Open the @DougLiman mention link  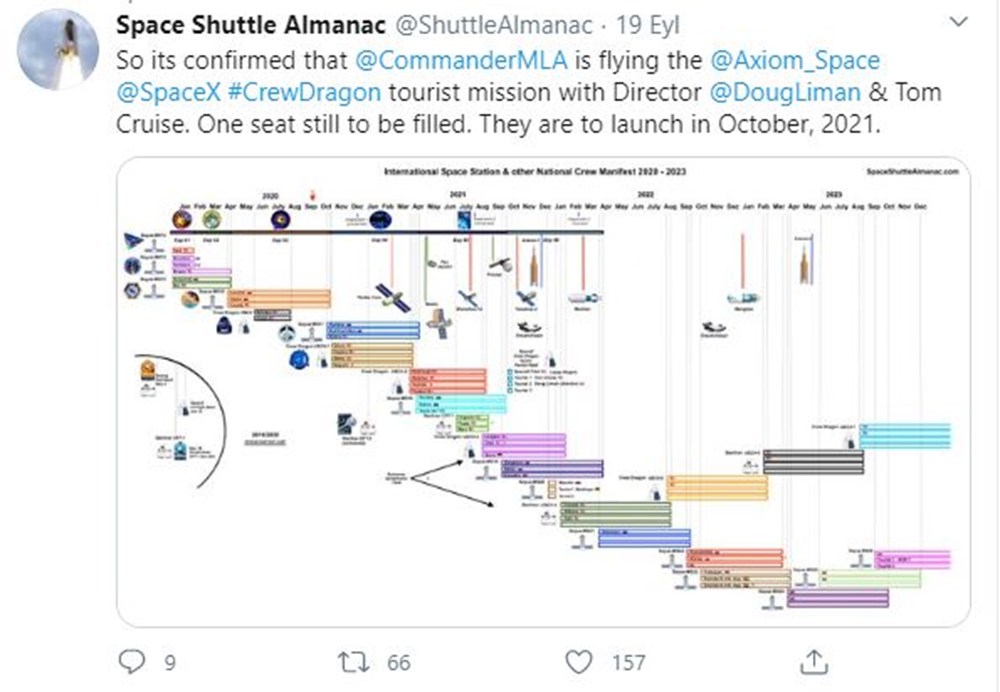[785, 92]
